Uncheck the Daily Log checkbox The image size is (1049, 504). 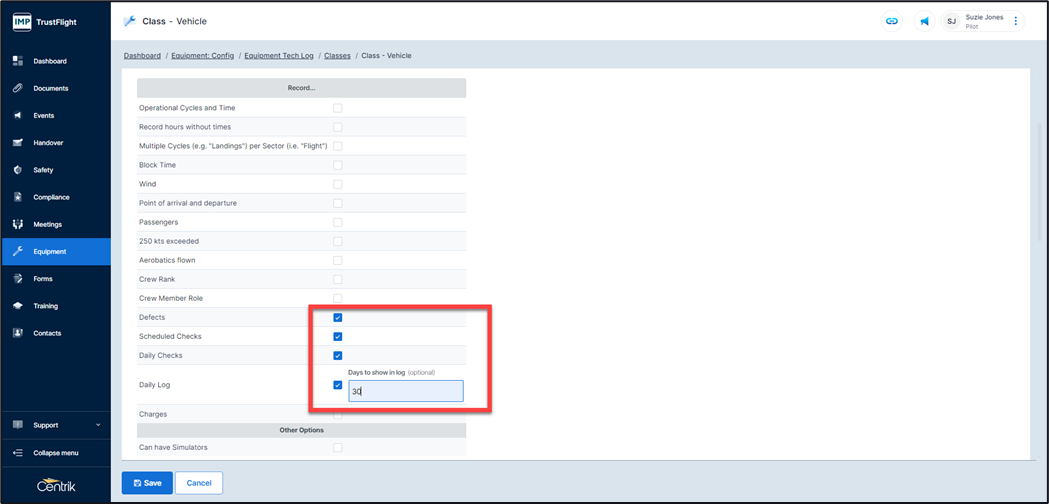pos(338,385)
